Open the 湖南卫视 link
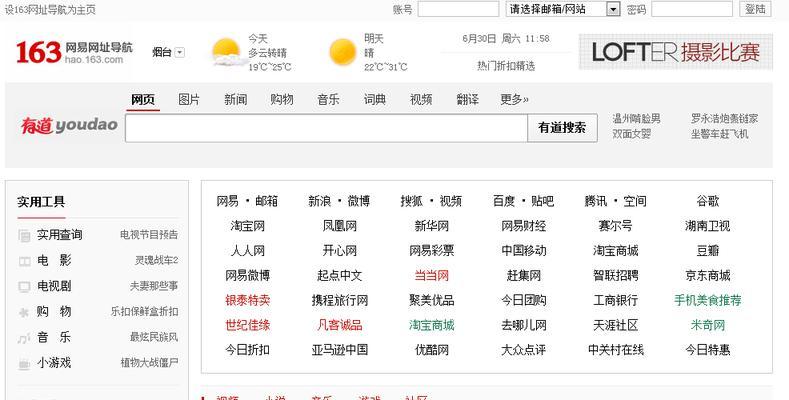This screenshot has height=400, width=789. pos(707,226)
